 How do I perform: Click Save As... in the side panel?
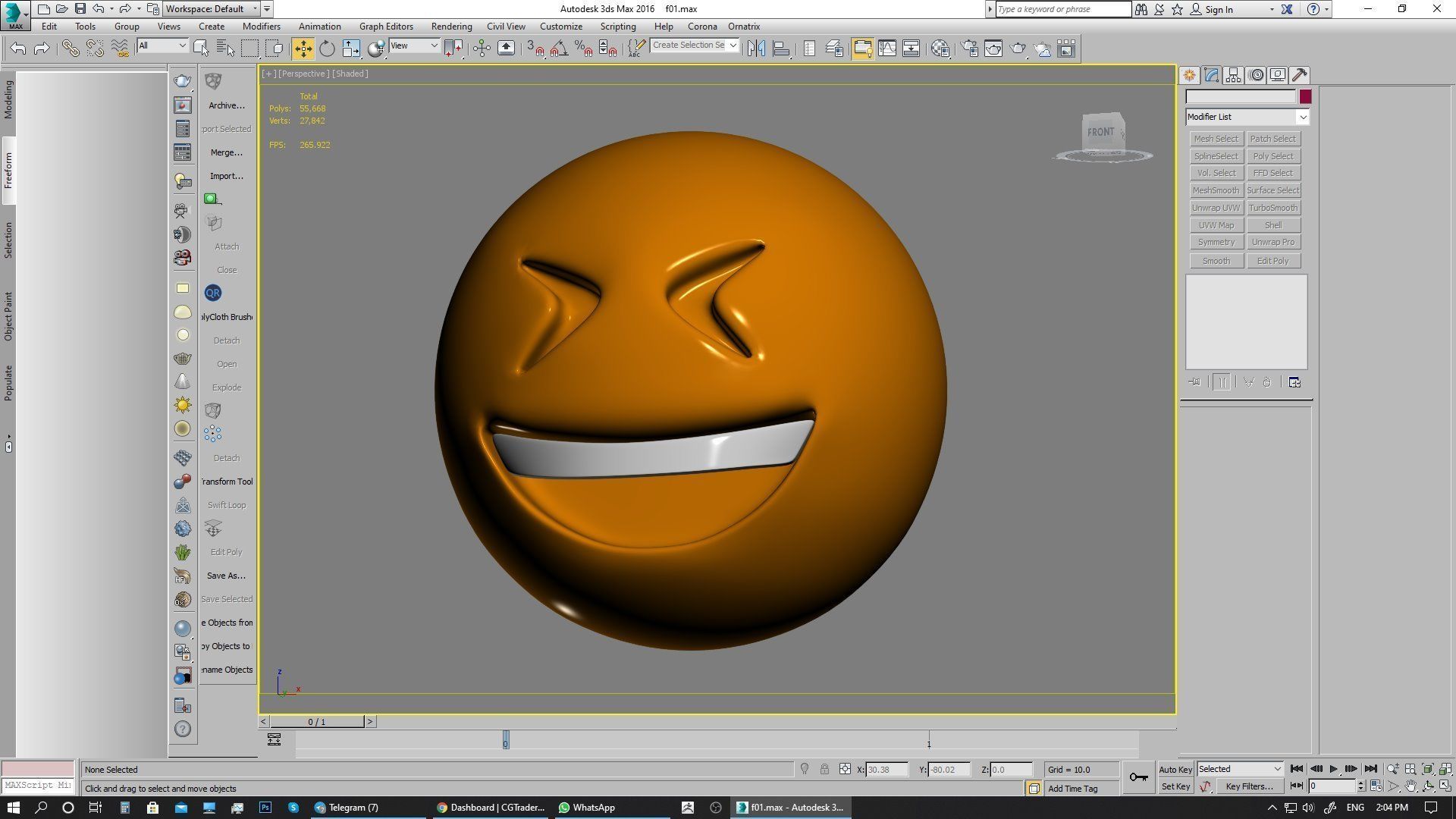226,576
